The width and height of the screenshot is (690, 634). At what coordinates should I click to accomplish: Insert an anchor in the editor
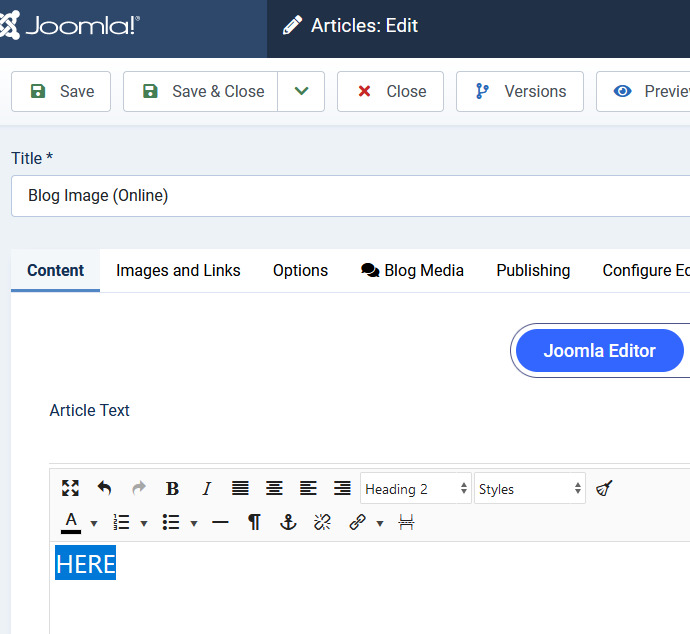pos(288,522)
